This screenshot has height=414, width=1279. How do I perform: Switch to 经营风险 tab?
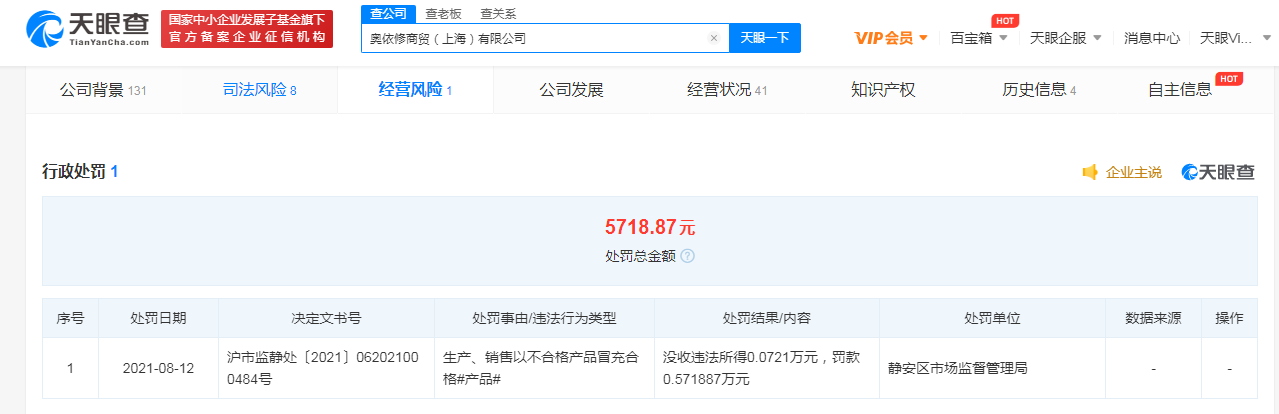point(415,90)
